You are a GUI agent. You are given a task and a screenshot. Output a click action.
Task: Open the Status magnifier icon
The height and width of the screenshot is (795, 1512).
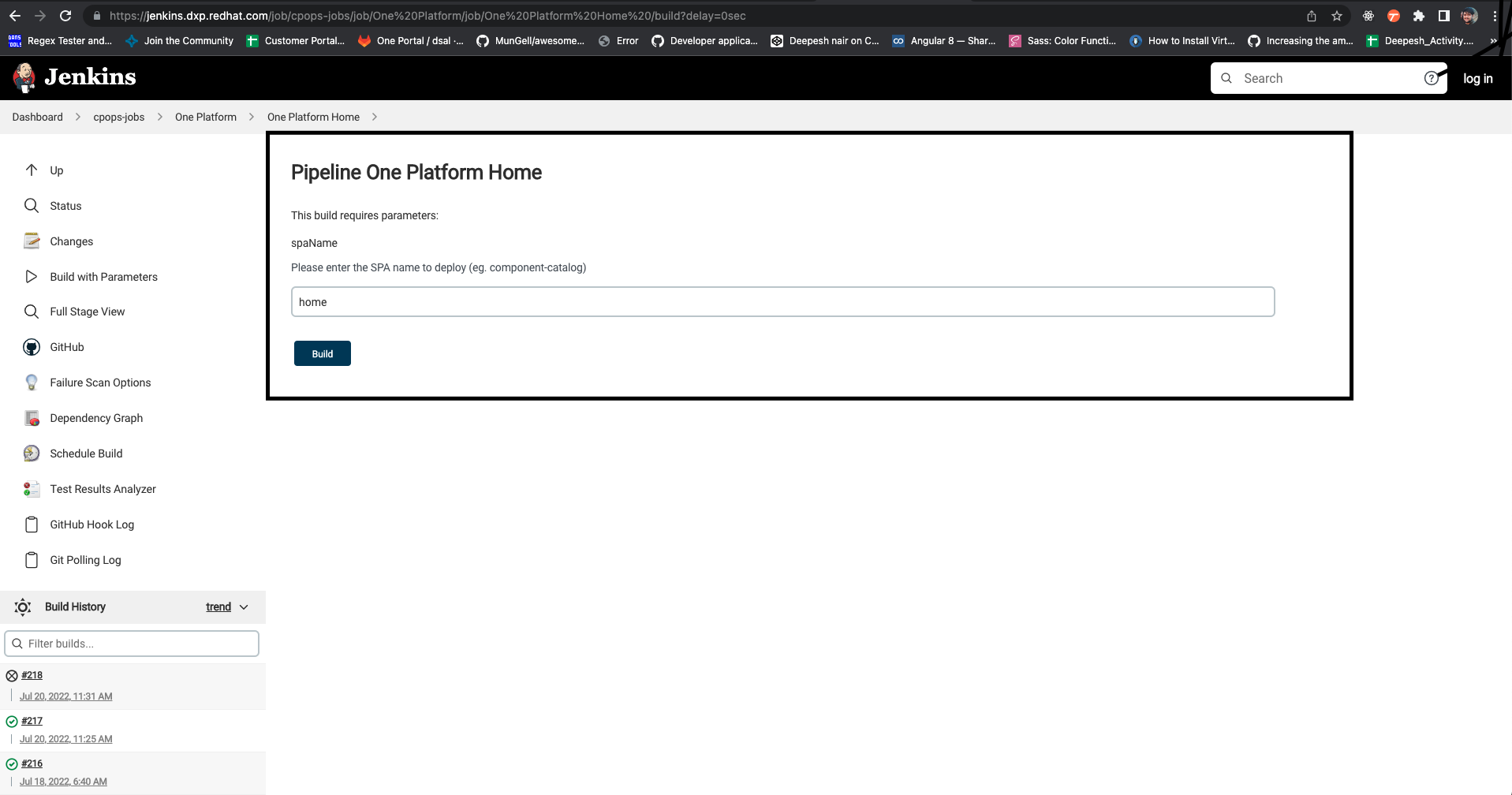point(32,205)
